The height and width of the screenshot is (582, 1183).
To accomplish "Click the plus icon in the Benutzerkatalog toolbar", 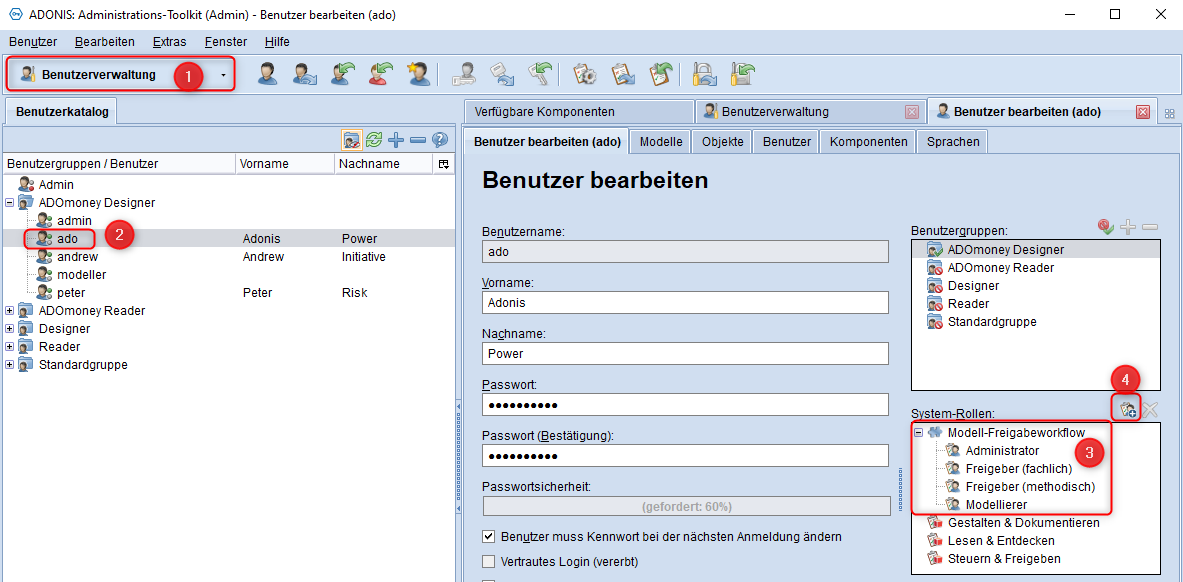I will 396,139.
